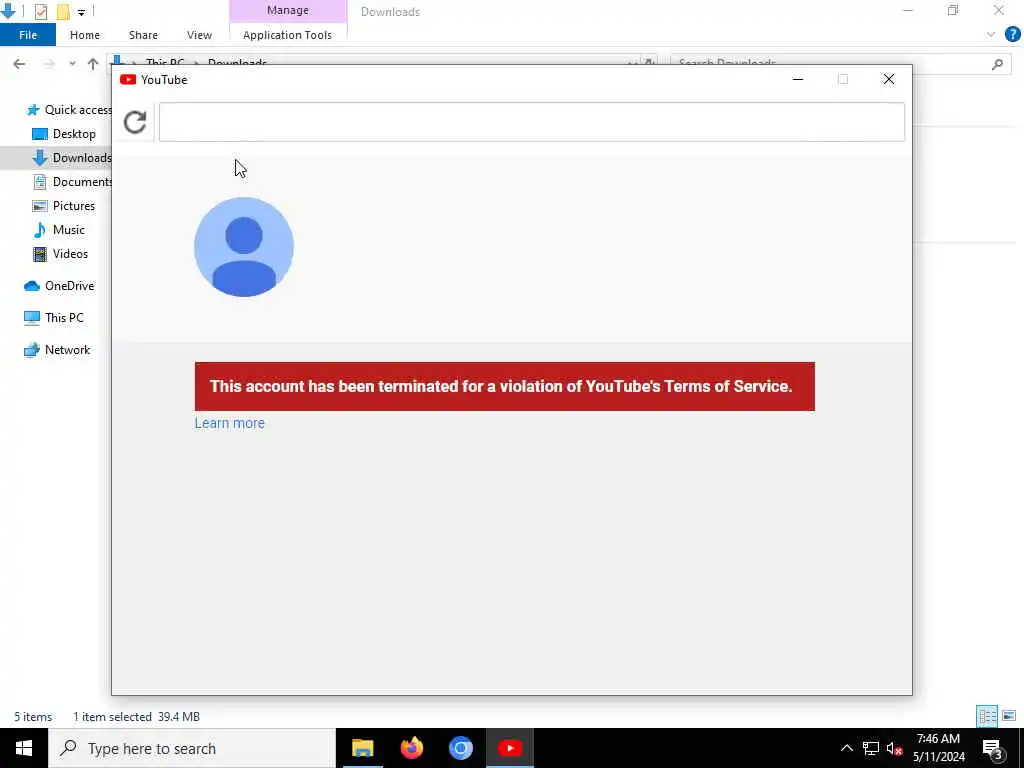
Task: Select Network in the navigation pane
Action: [57, 350]
